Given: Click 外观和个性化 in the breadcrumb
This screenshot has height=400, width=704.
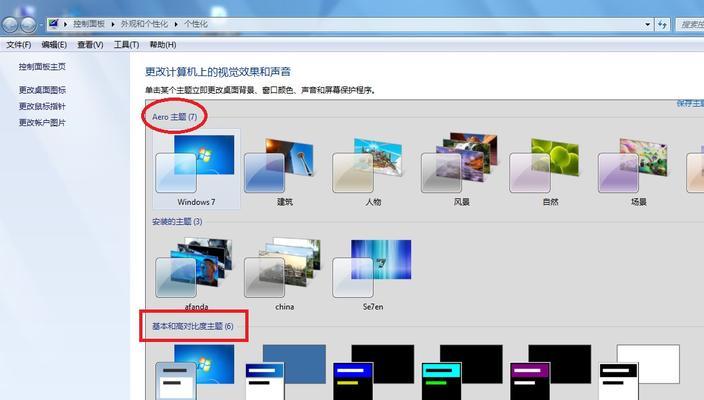Looking at the screenshot, I should (x=144, y=24).
